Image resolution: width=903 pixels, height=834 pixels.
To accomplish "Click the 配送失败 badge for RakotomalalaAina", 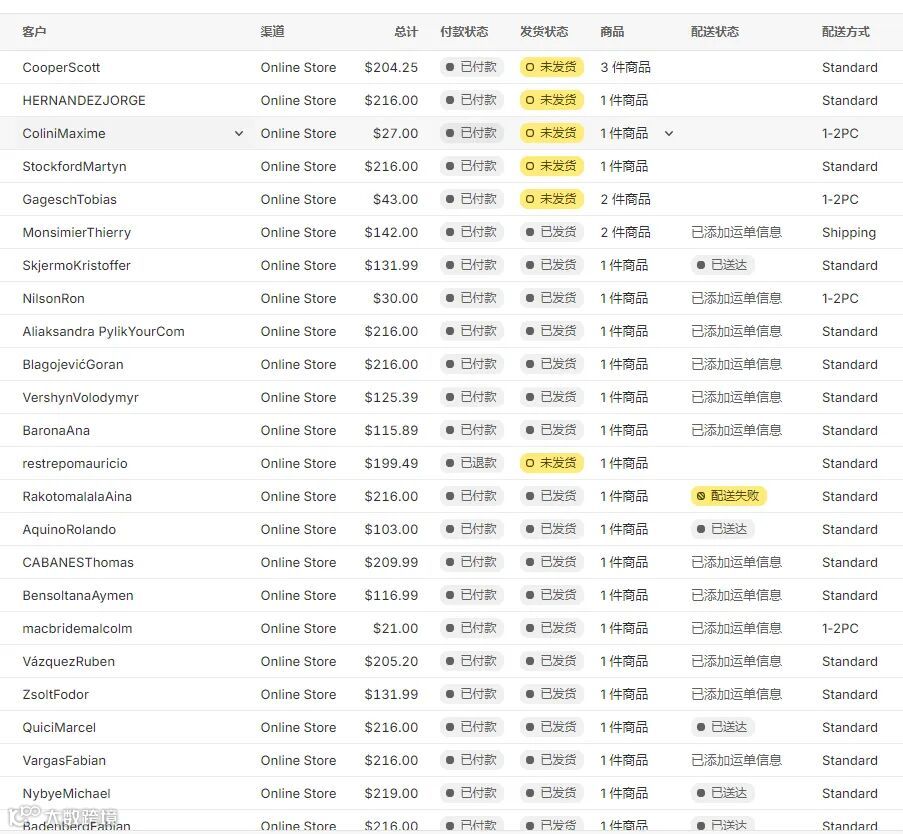I will 729,496.
